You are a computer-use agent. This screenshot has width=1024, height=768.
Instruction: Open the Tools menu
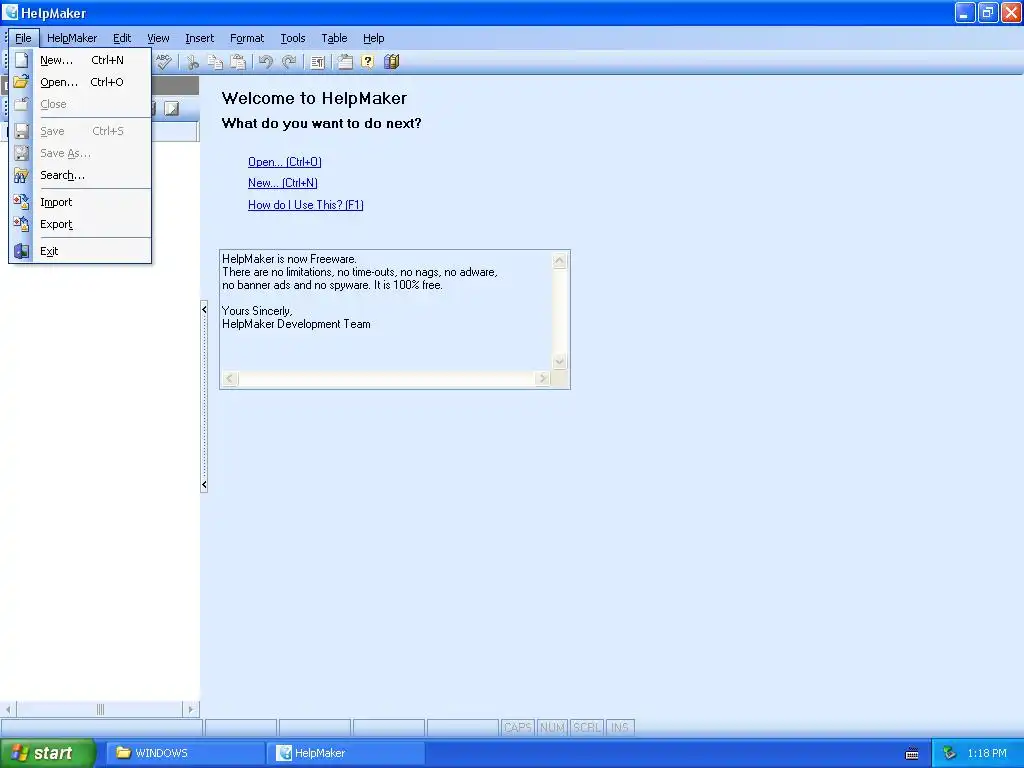[293, 38]
